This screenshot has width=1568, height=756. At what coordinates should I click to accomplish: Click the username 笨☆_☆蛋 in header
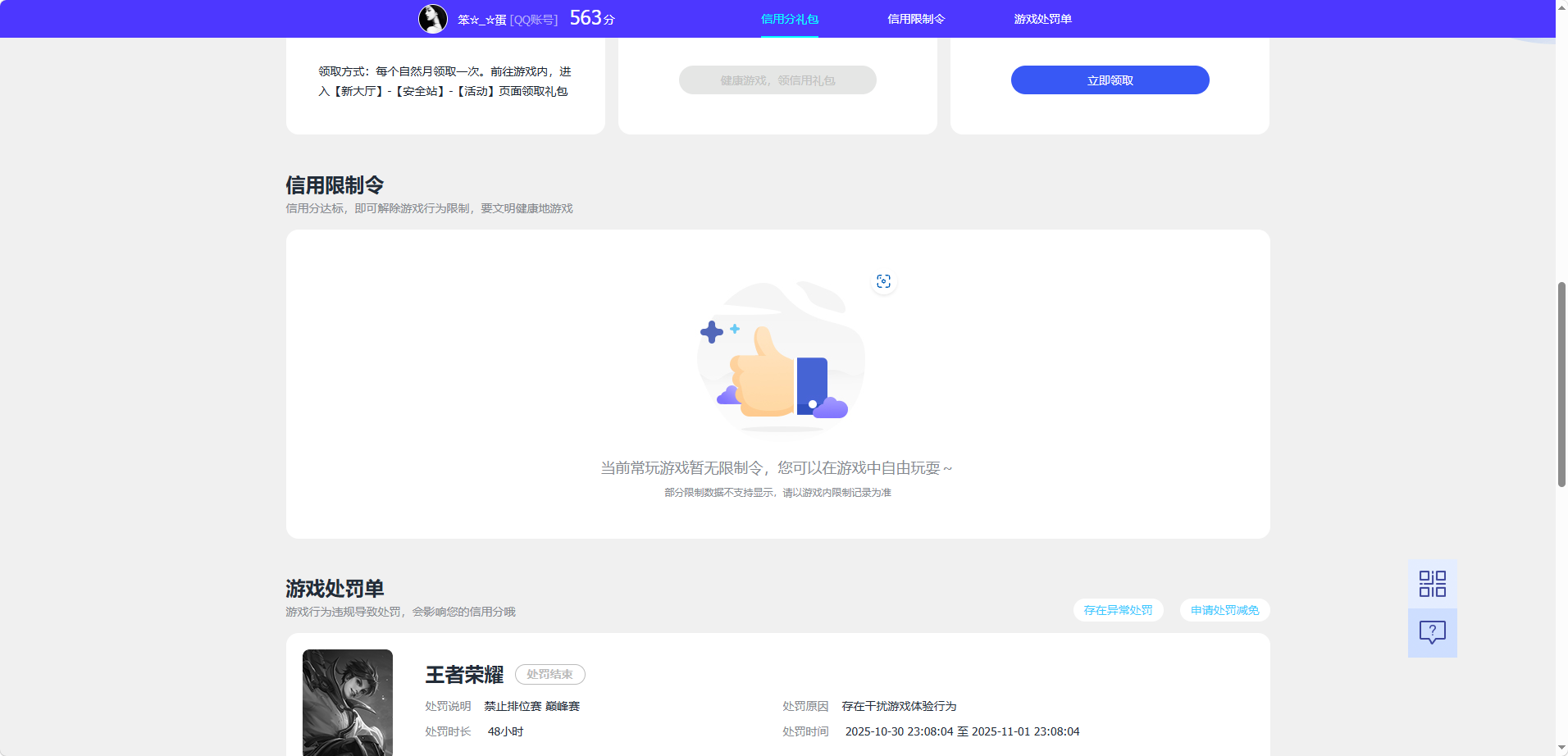[481, 20]
